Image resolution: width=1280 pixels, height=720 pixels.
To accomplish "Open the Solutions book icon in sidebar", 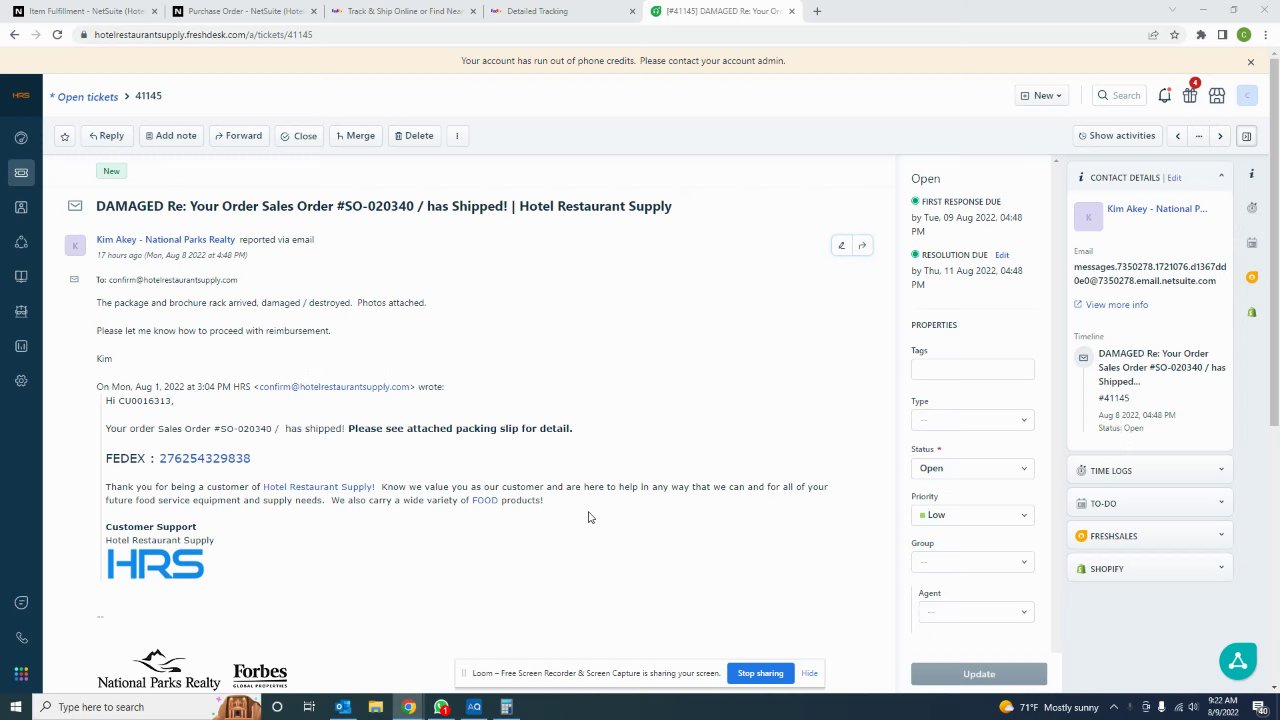I will pyautogui.click(x=21, y=277).
